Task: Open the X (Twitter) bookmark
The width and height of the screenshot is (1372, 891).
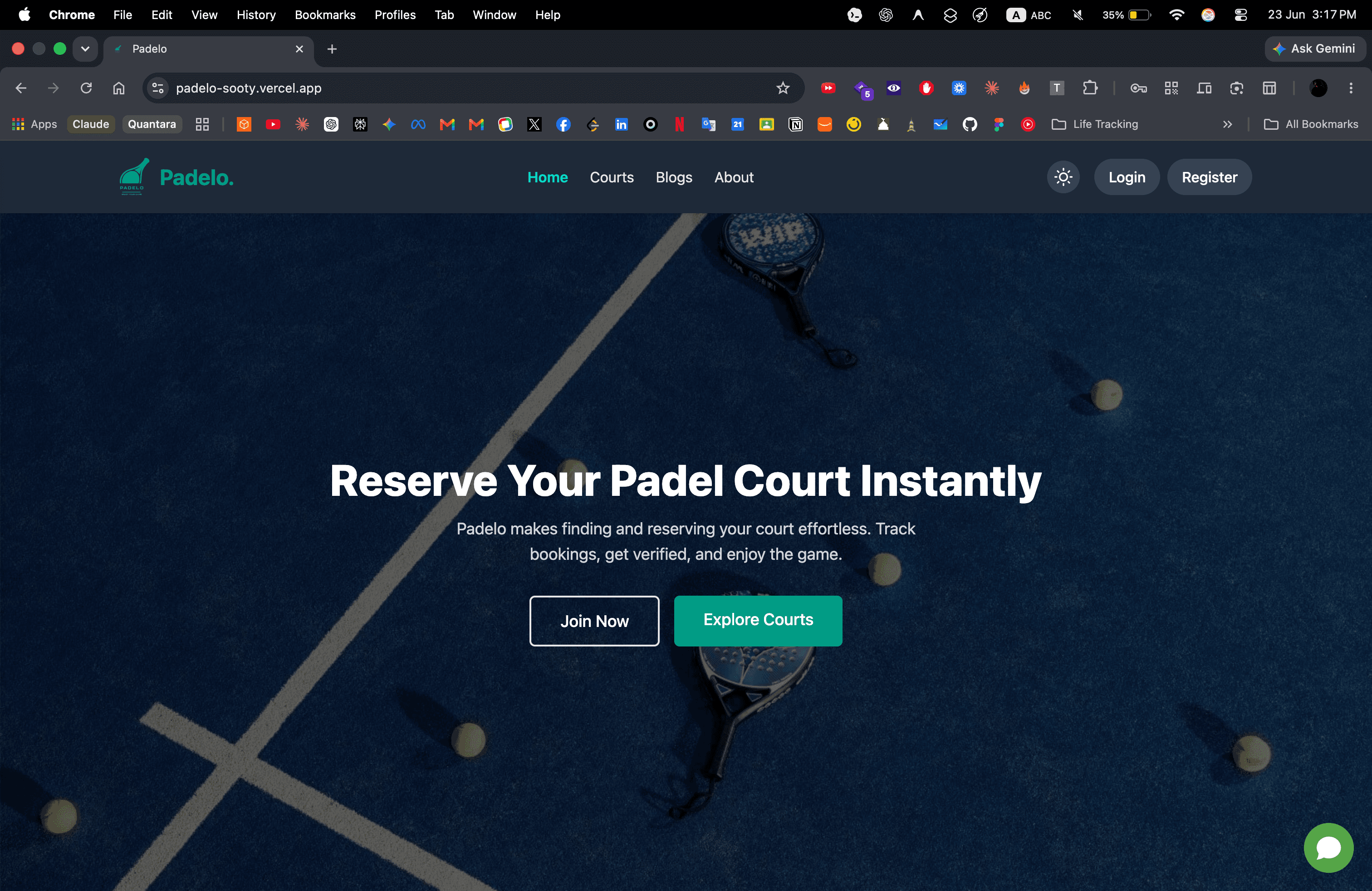Action: click(x=534, y=124)
